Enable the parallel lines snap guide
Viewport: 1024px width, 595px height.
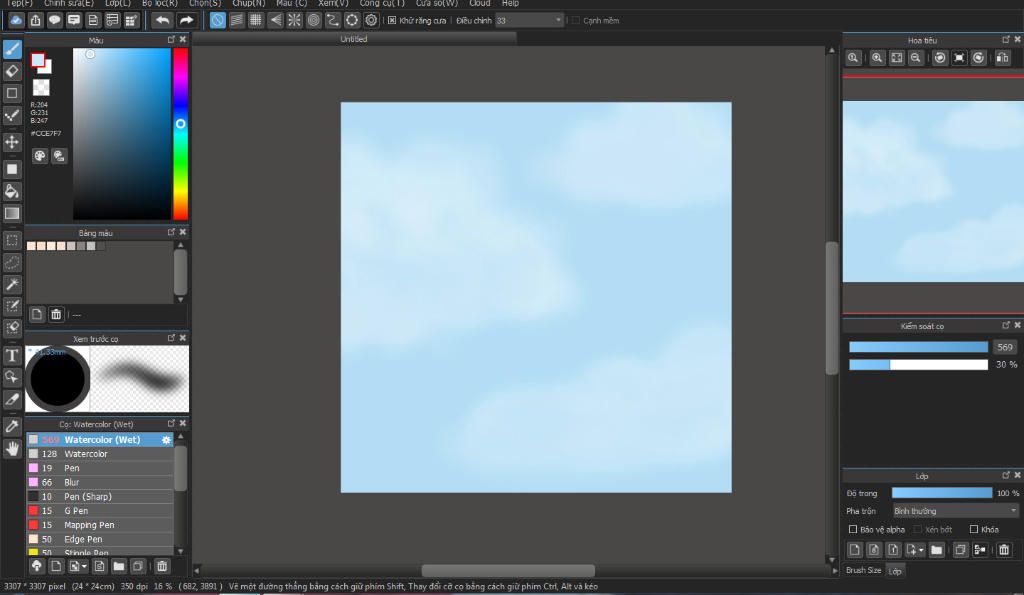[x=236, y=20]
